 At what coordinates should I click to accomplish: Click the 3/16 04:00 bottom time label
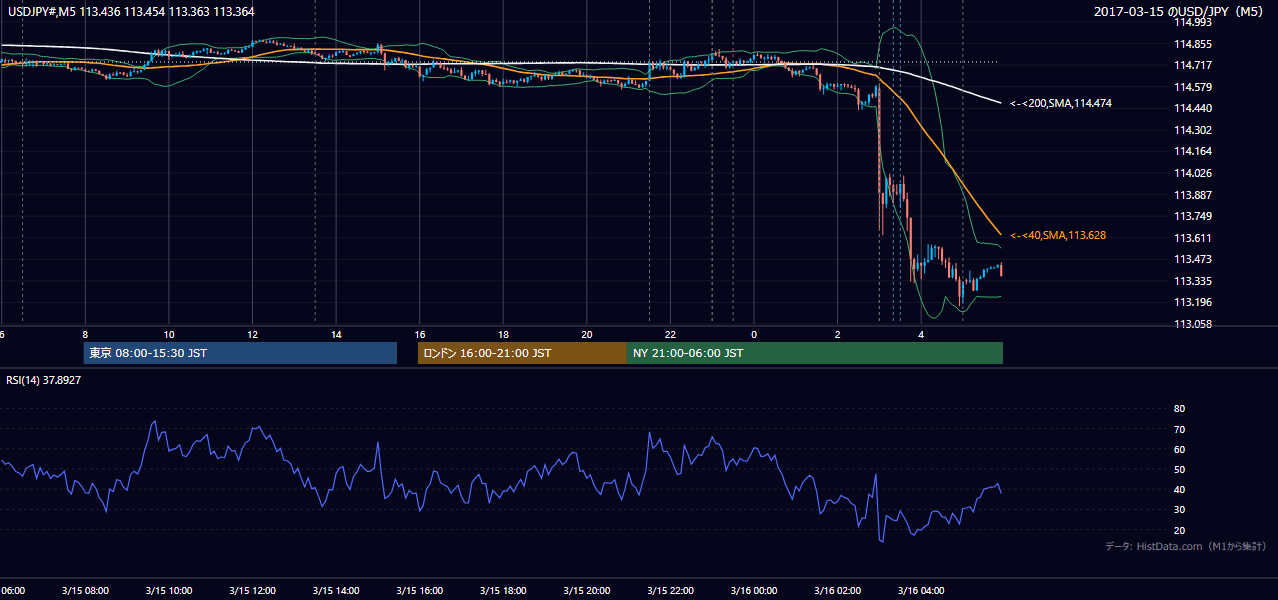[921, 591]
